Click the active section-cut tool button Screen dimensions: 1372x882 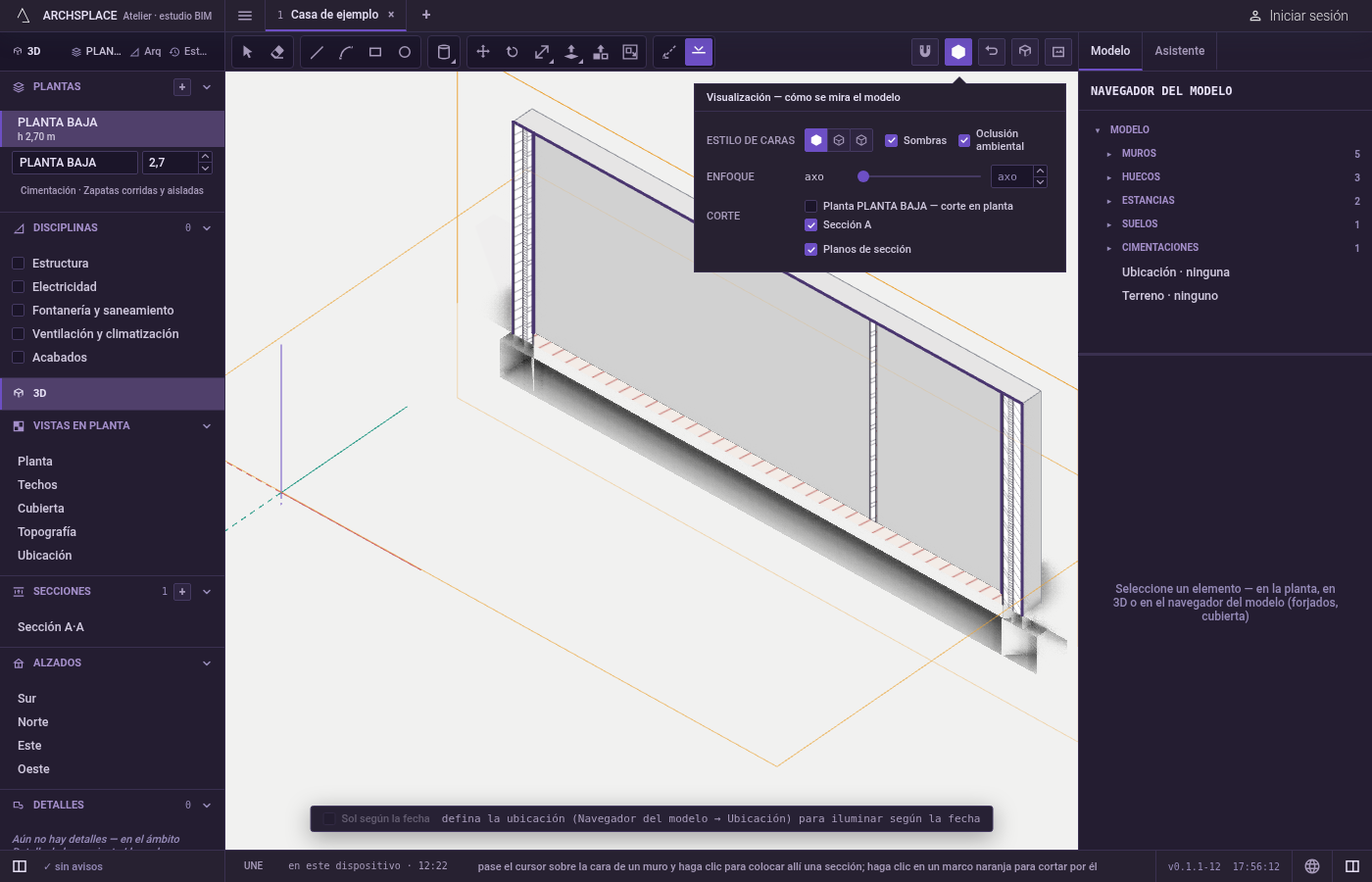[x=699, y=52]
